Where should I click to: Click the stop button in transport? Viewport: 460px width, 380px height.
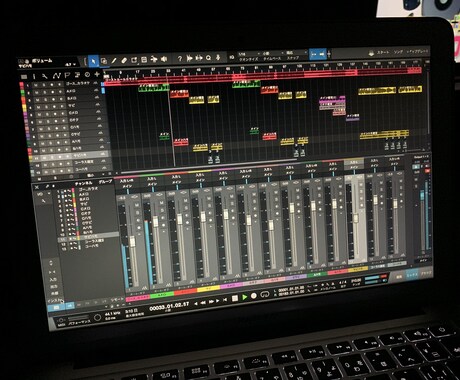[235, 298]
